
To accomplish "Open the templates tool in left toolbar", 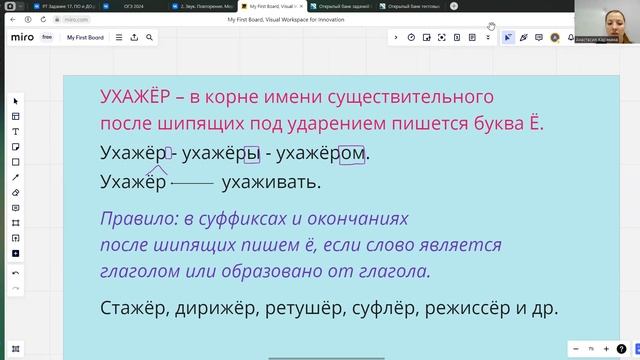I will point(16,117).
